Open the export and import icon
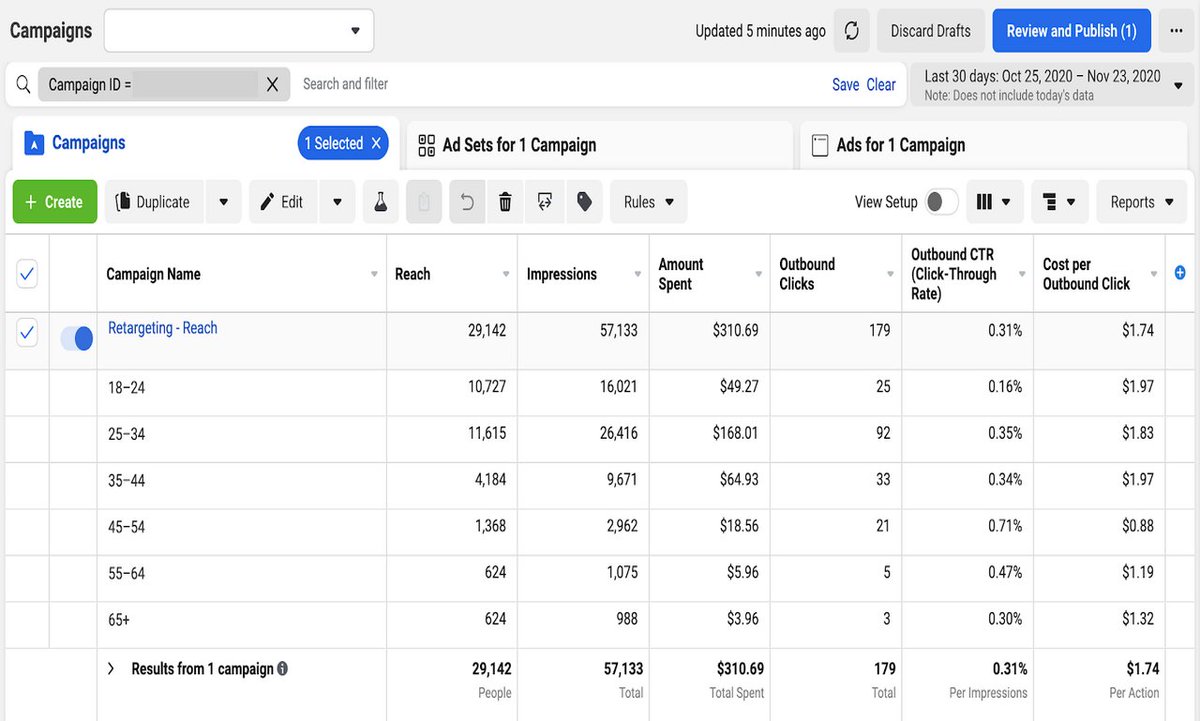 [x=544, y=201]
